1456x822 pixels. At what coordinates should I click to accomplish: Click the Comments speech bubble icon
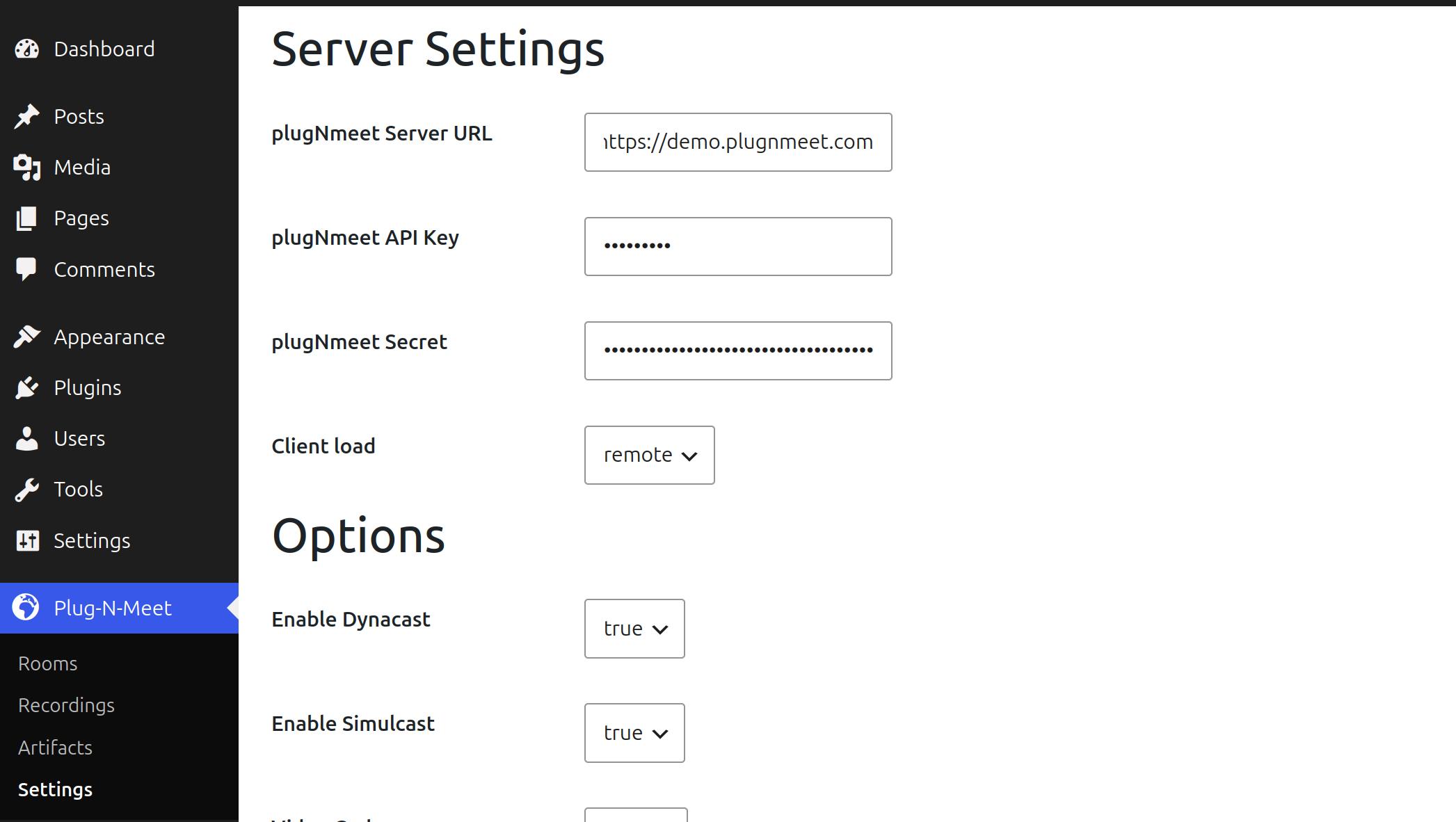click(27, 269)
